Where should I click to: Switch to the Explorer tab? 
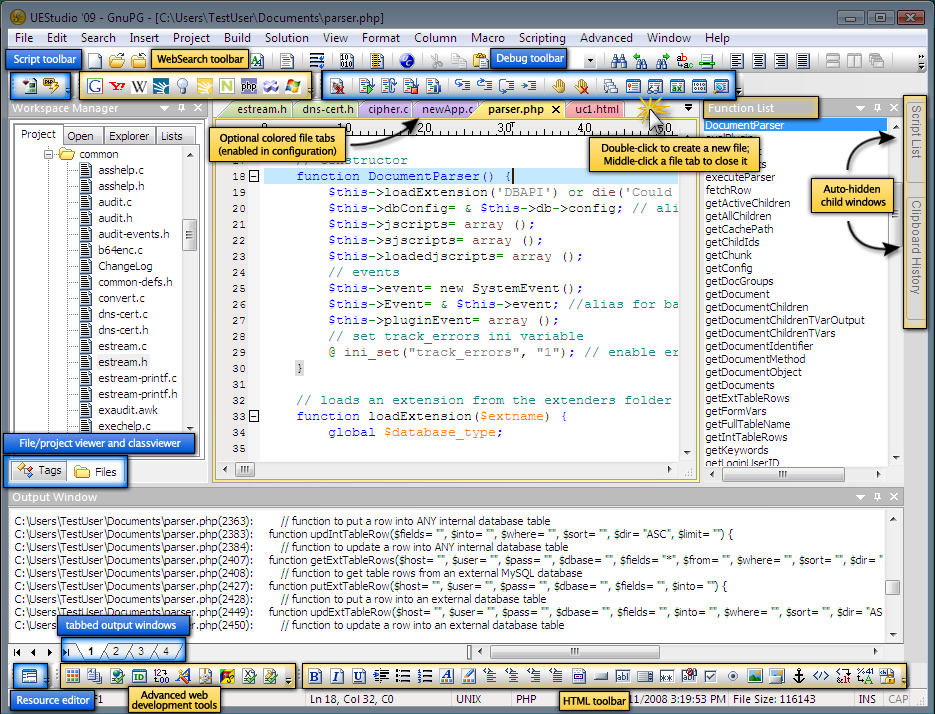[x=129, y=136]
